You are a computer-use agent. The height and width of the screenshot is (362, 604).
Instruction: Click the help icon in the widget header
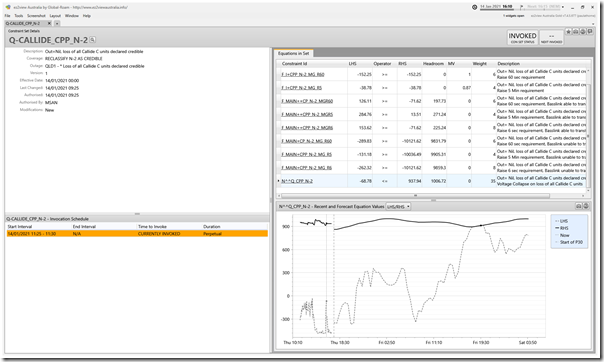tap(582, 32)
